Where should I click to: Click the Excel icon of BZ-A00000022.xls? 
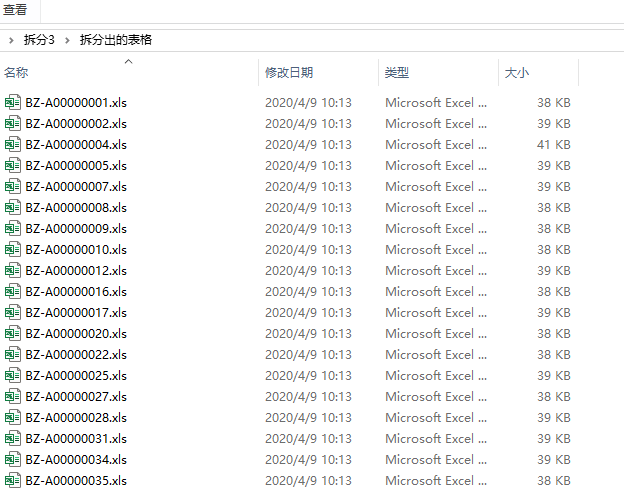(13, 354)
